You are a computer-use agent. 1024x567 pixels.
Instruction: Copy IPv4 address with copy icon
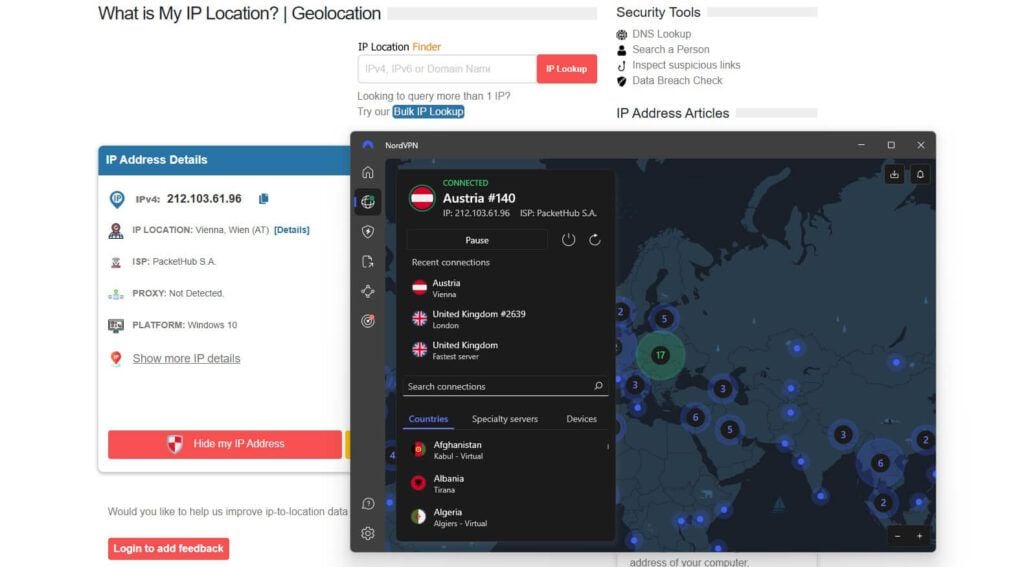click(x=263, y=199)
